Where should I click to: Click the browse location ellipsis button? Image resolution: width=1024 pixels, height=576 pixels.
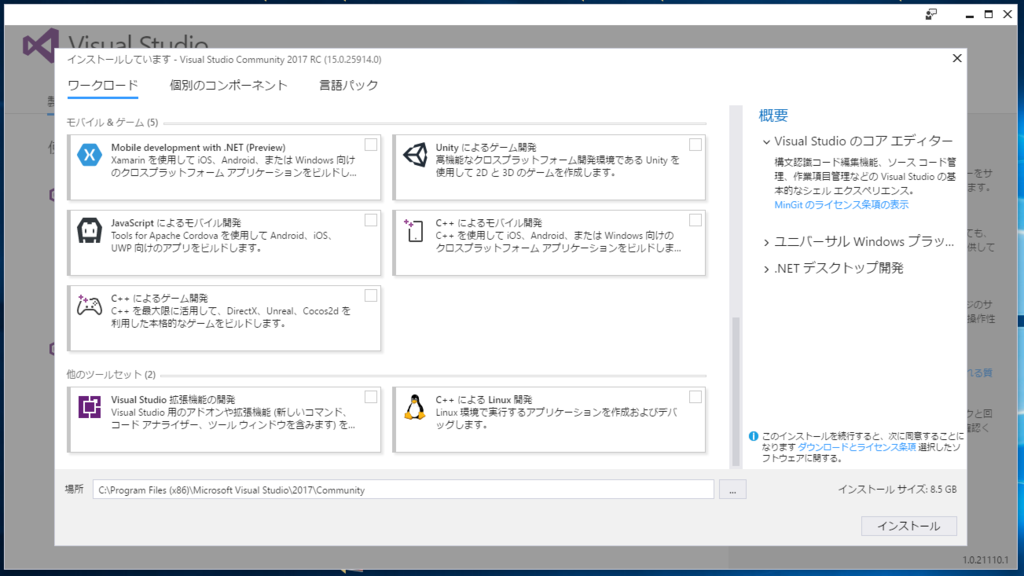pos(733,490)
